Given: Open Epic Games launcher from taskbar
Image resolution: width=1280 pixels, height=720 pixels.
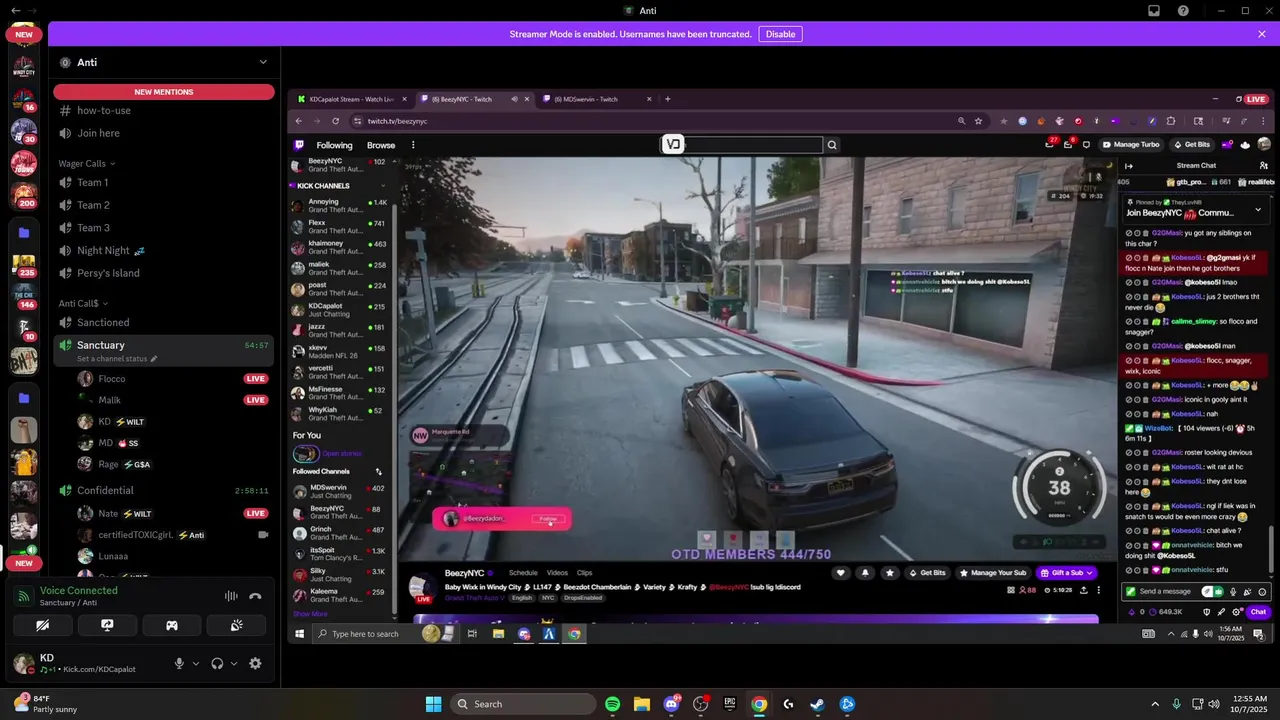Looking at the screenshot, I should [730, 704].
